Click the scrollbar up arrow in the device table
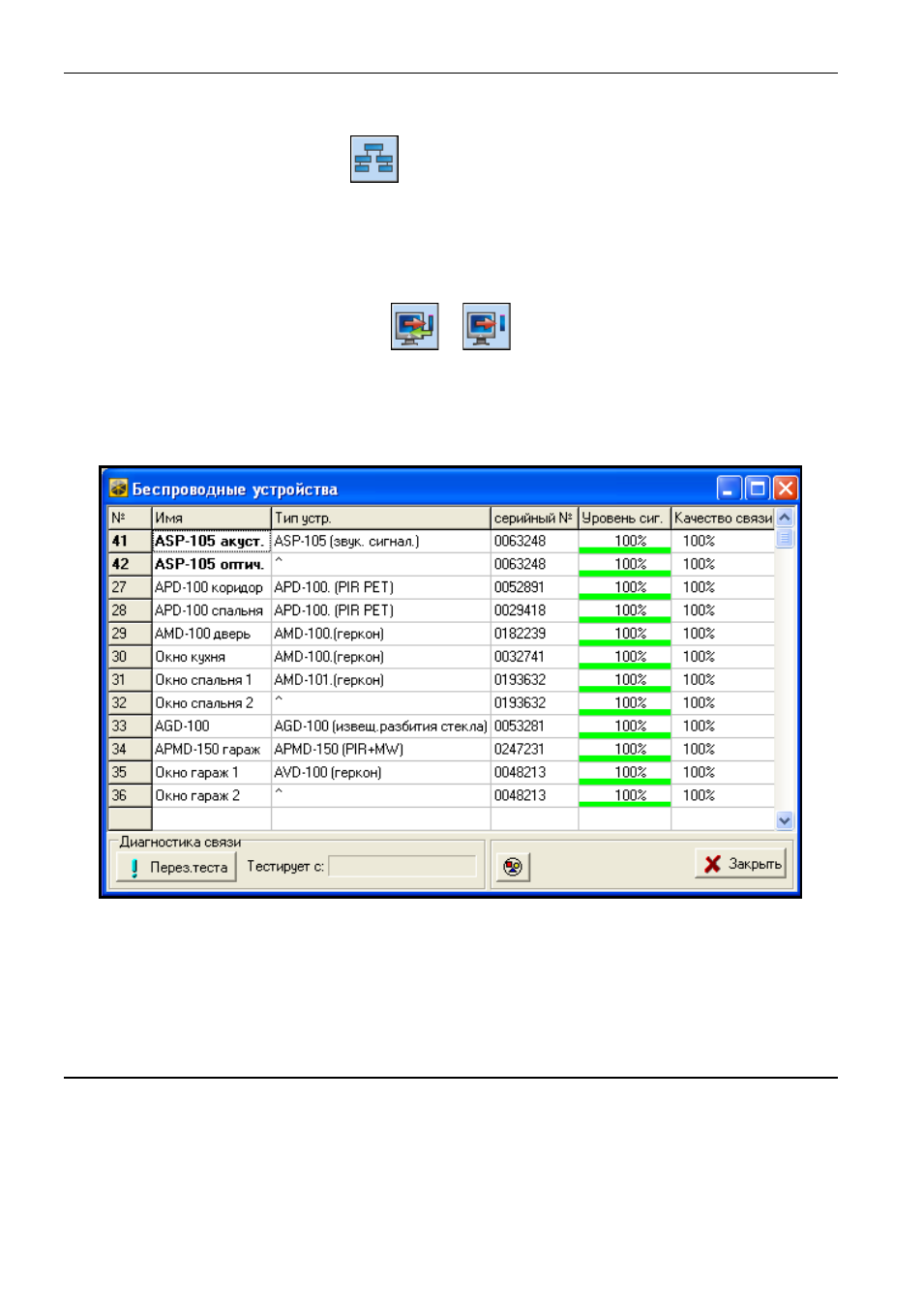Screen dimensions: 924x1306 coord(785,518)
